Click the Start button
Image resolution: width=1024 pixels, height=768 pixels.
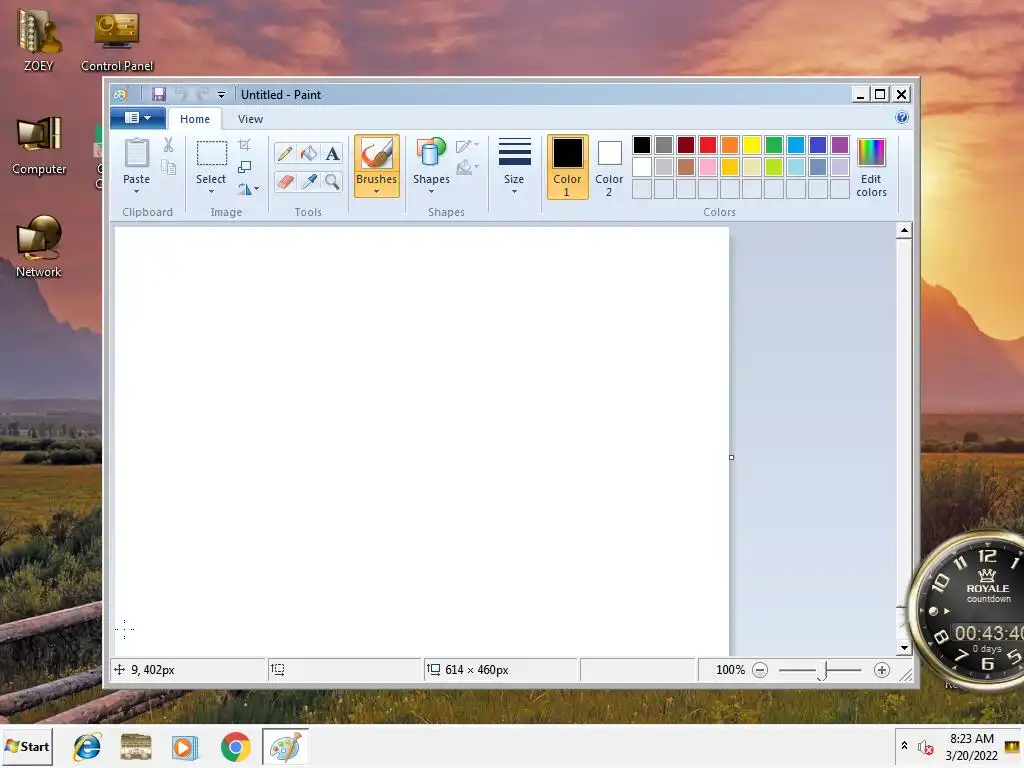[27, 746]
